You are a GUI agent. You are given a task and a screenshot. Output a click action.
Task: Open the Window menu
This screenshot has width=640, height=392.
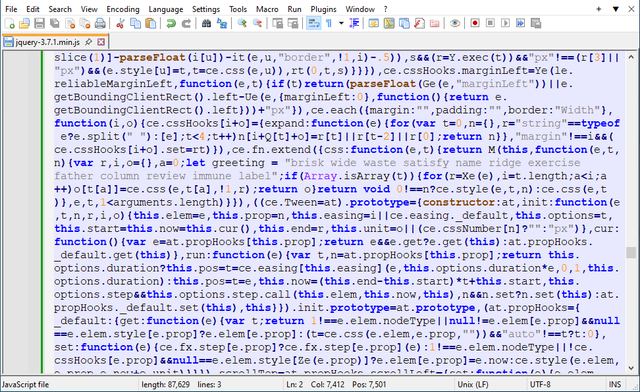point(360,9)
